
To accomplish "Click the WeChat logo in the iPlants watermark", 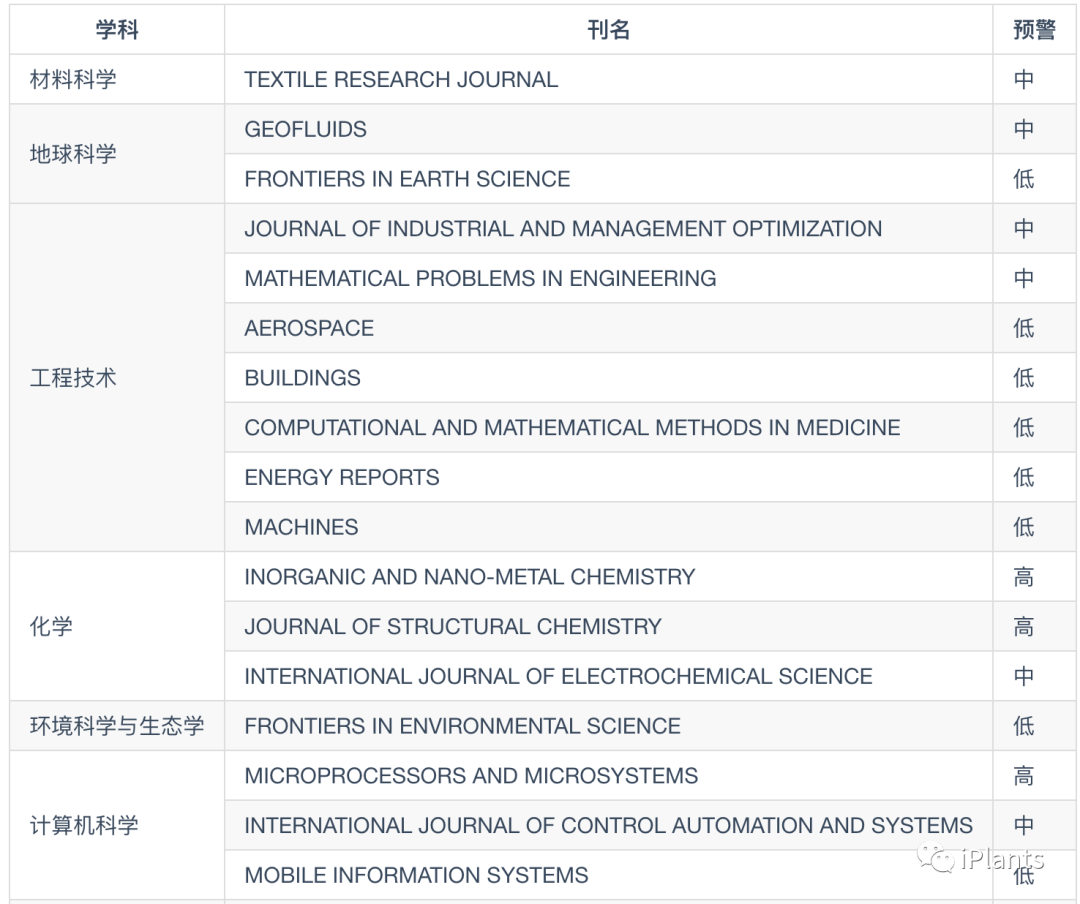I will pos(937,859).
